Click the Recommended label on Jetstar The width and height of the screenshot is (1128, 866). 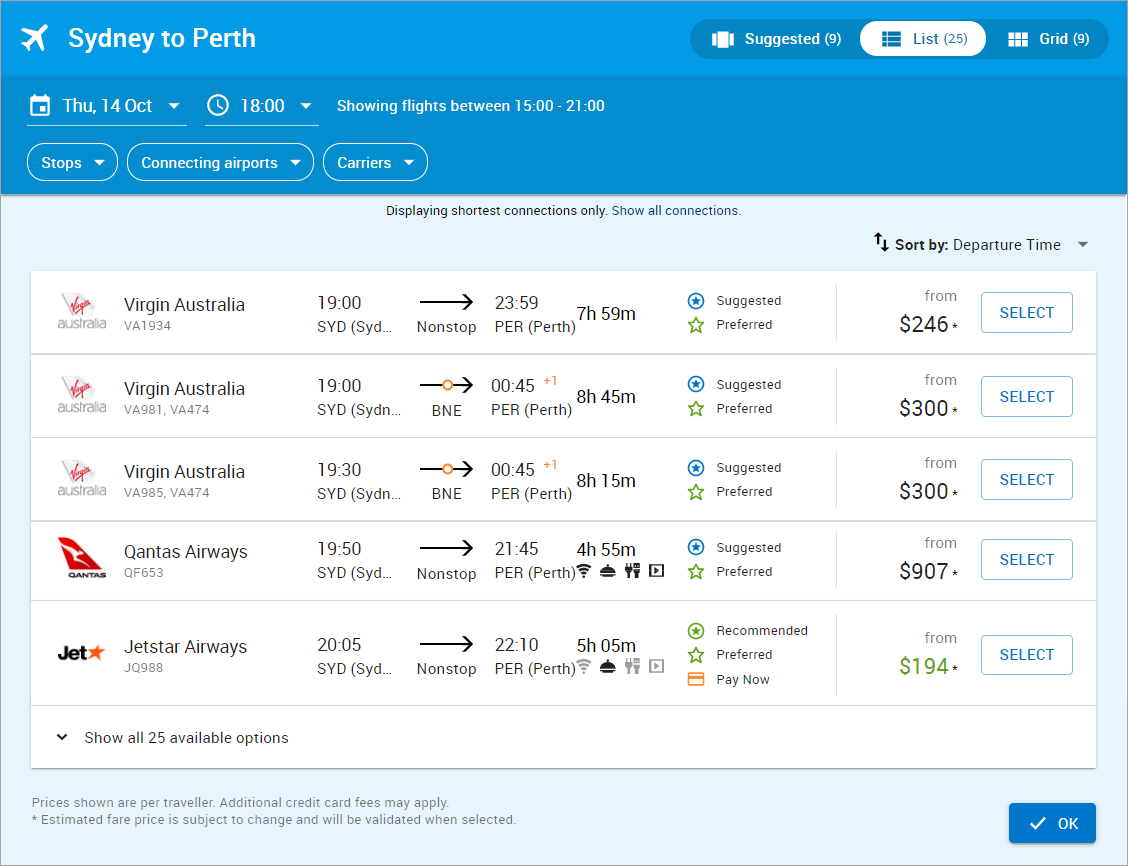pyautogui.click(x=762, y=631)
